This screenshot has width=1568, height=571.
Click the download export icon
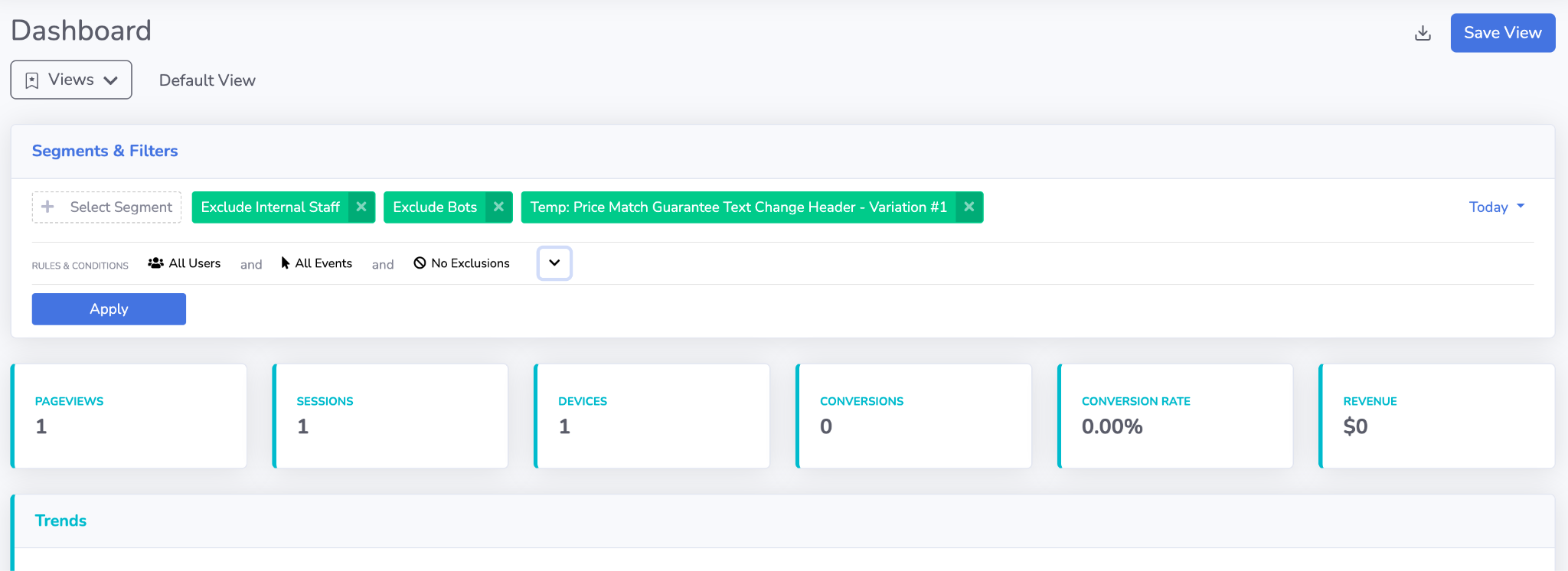coord(1423,33)
